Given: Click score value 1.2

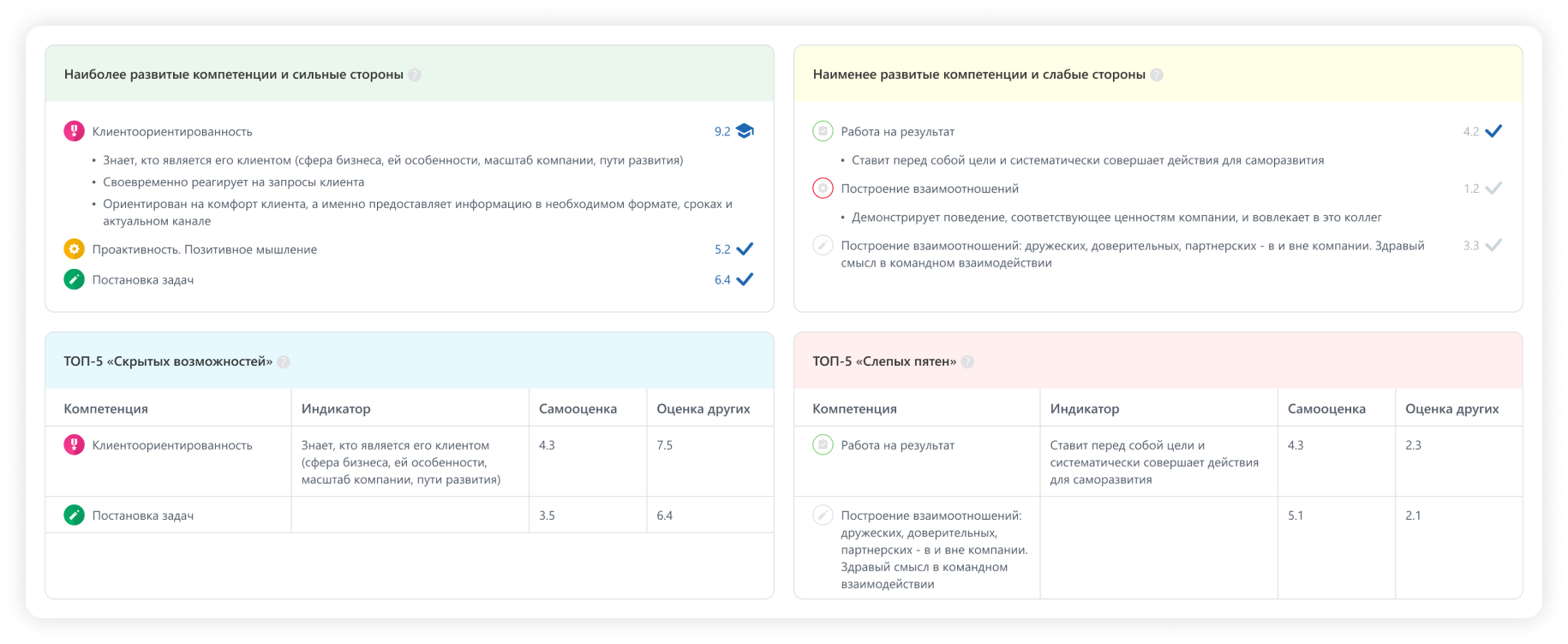Looking at the screenshot, I should point(1471,189).
